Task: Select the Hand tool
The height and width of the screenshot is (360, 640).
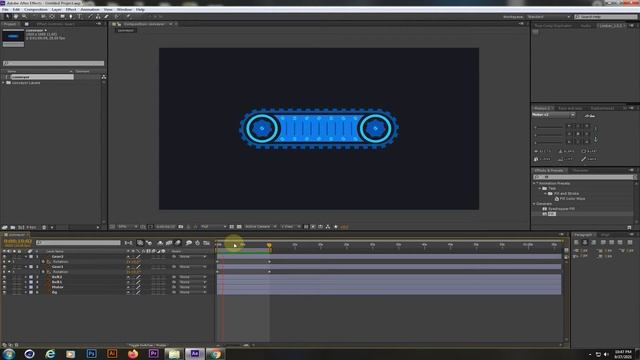Action: pyautogui.click(x=16, y=16)
